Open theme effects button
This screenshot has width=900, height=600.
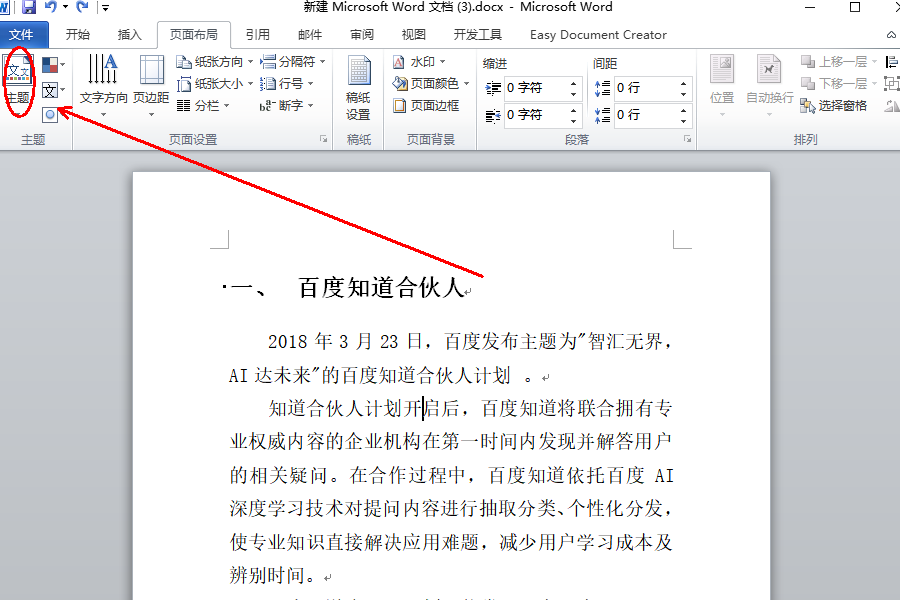51,114
